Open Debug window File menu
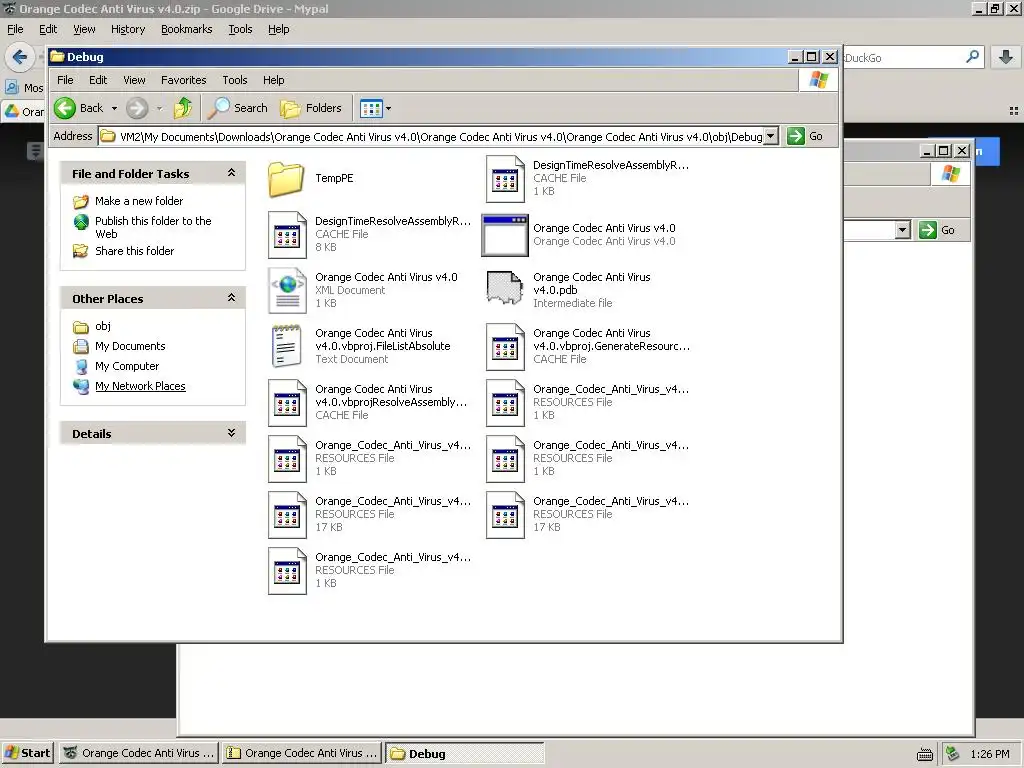This screenshot has width=1024, height=768. click(65, 80)
